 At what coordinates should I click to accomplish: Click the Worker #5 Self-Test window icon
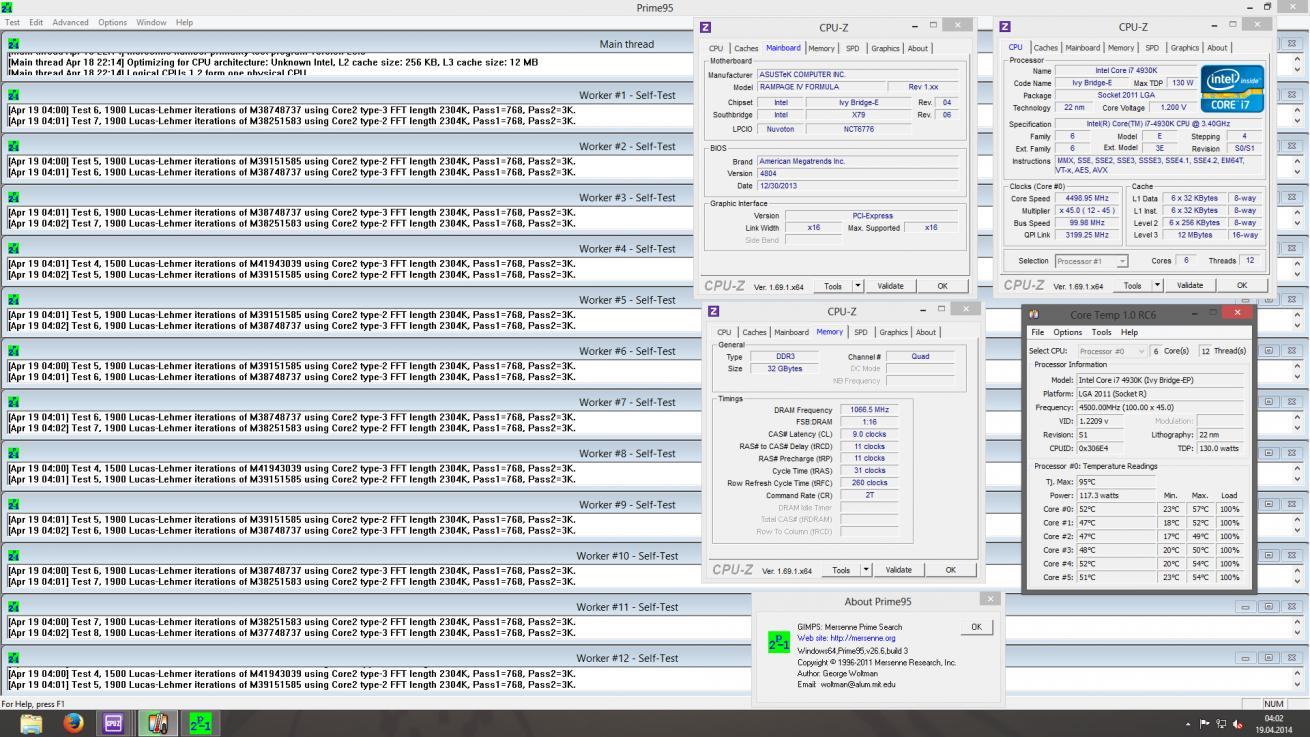click(x=13, y=299)
